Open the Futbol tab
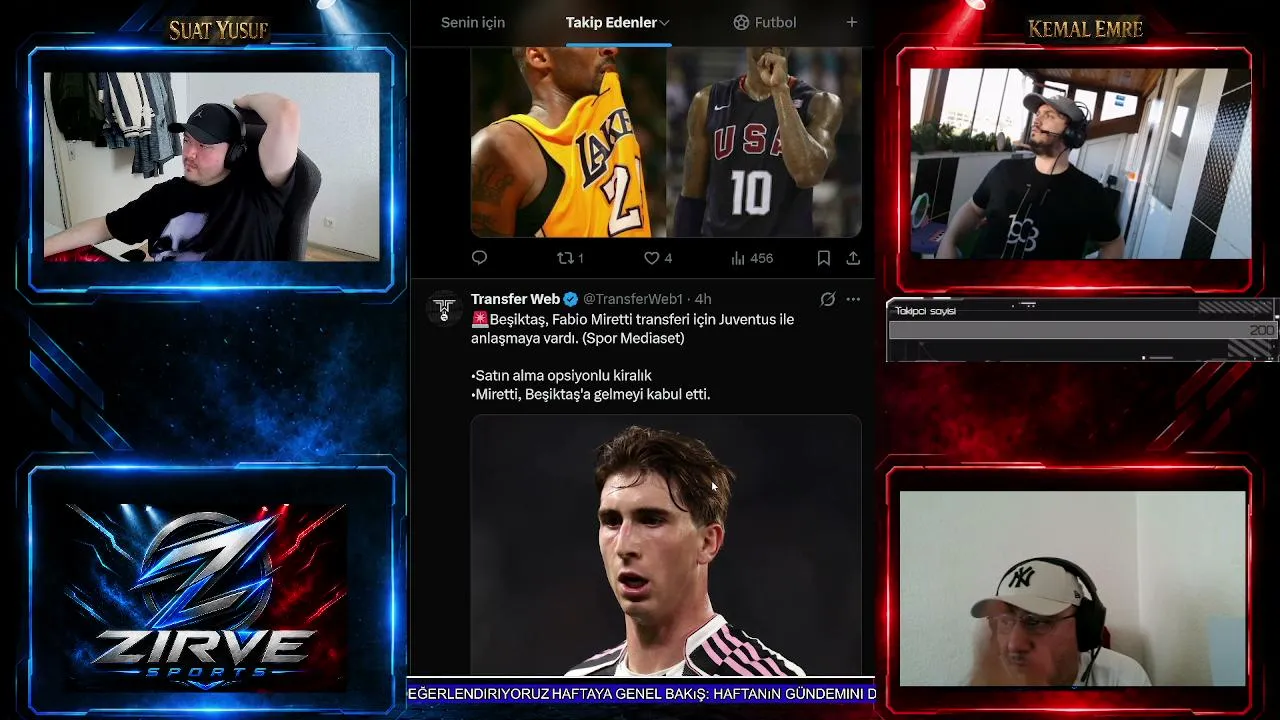Viewport: 1280px width, 720px height. tap(765, 22)
